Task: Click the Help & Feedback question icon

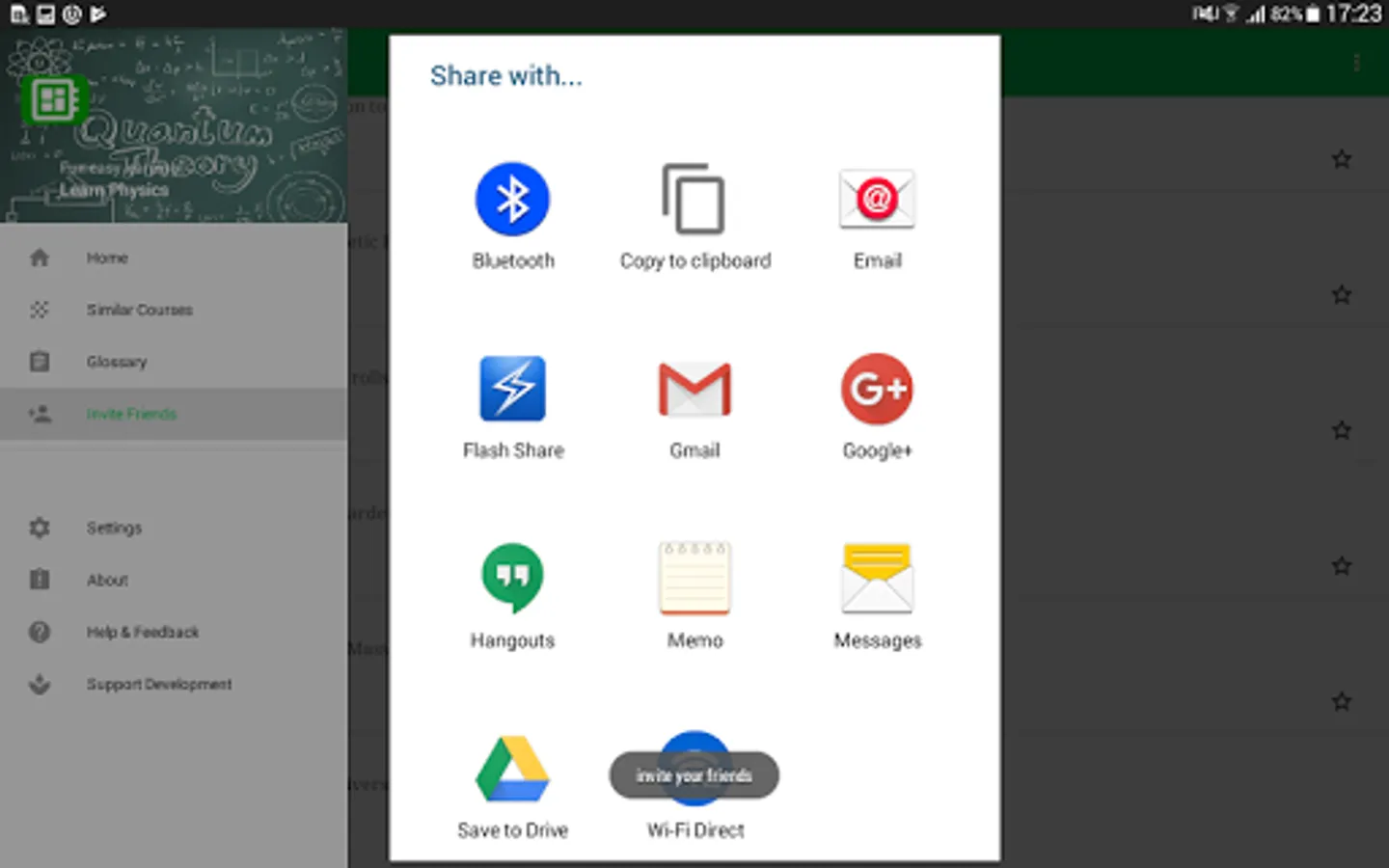Action: pos(40,632)
